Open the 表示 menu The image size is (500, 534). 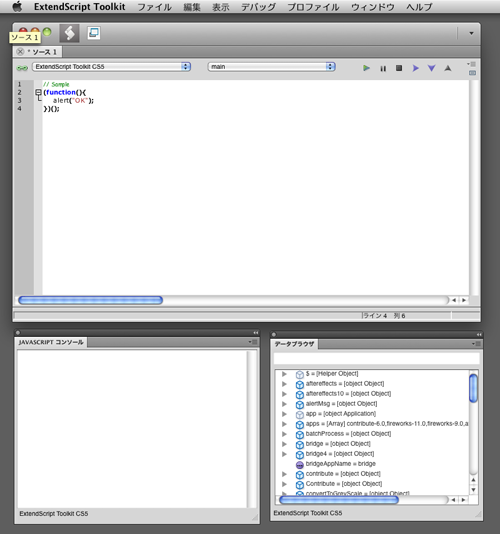(221, 7)
